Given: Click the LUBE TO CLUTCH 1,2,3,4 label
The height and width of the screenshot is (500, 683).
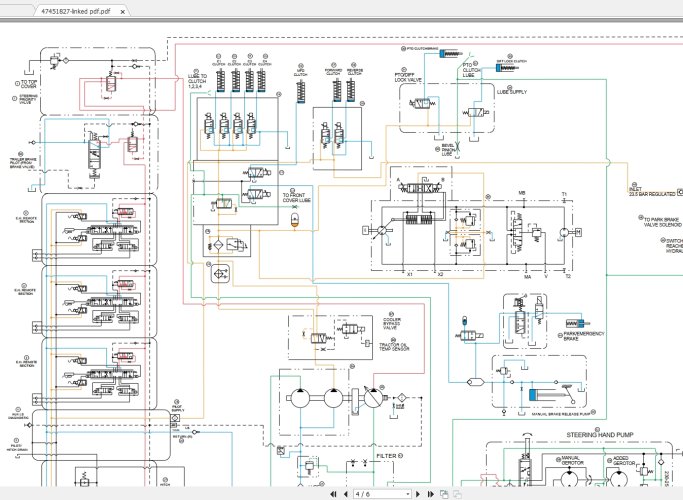Looking at the screenshot, I should [x=199, y=81].
